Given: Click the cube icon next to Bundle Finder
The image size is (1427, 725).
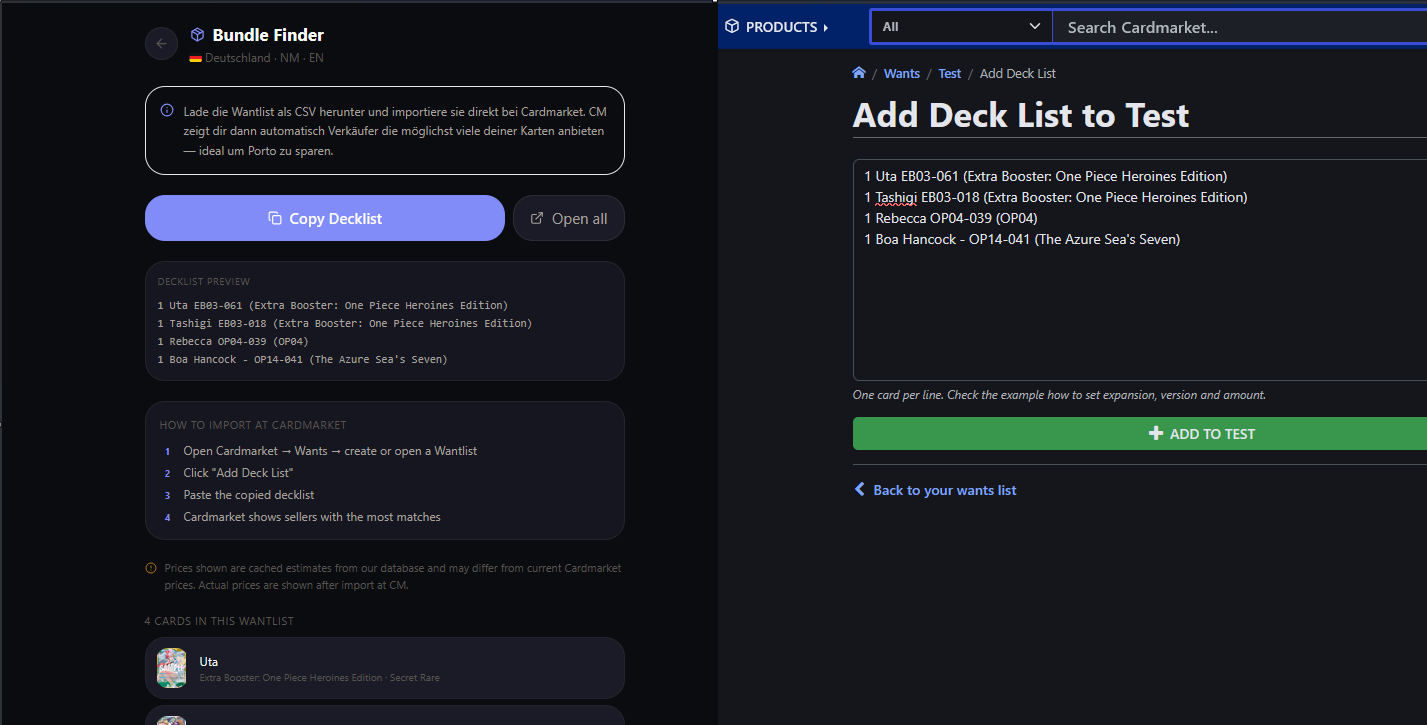Looking at the screenshot, I should 197,35.
